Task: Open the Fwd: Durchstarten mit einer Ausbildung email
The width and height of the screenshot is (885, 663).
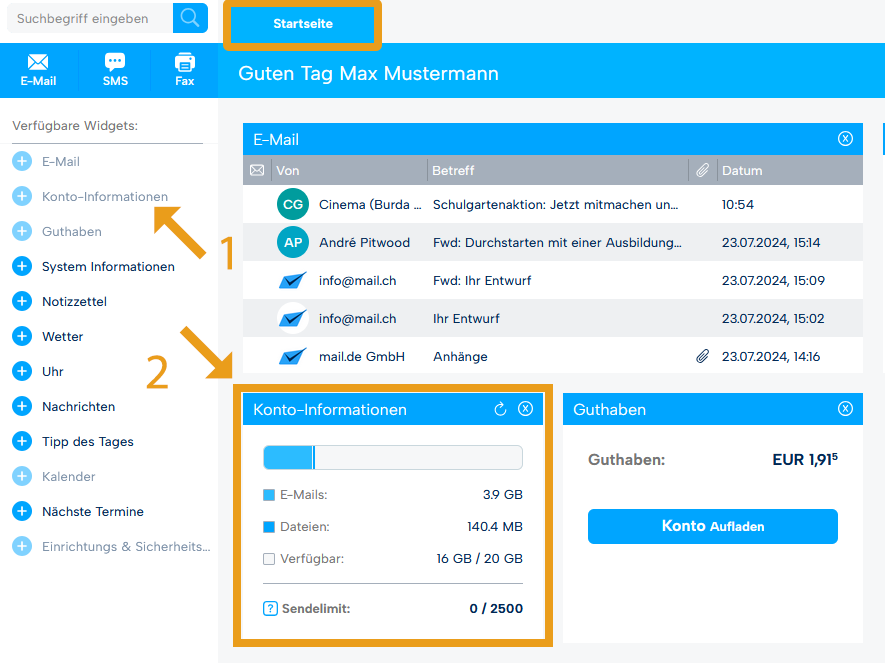Action: tap(553, 242)
